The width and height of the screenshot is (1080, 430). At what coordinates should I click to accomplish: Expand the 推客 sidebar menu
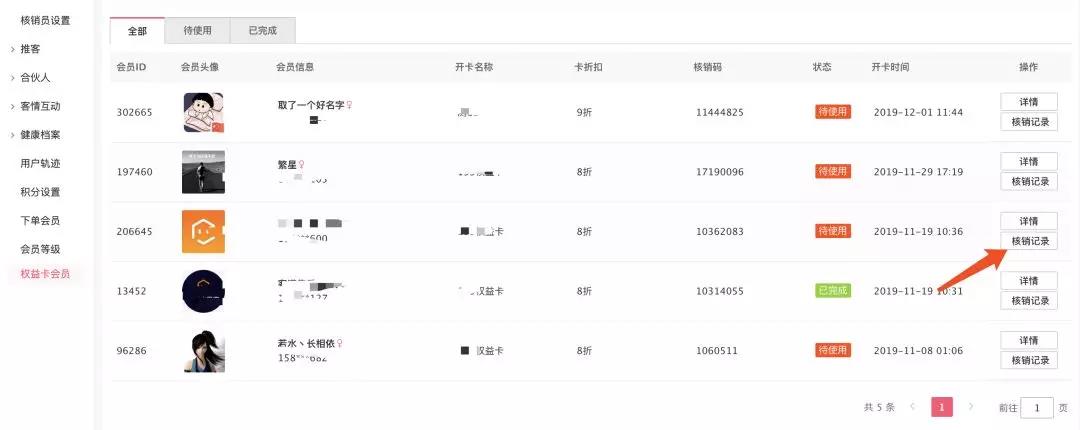tap(30, 49)
